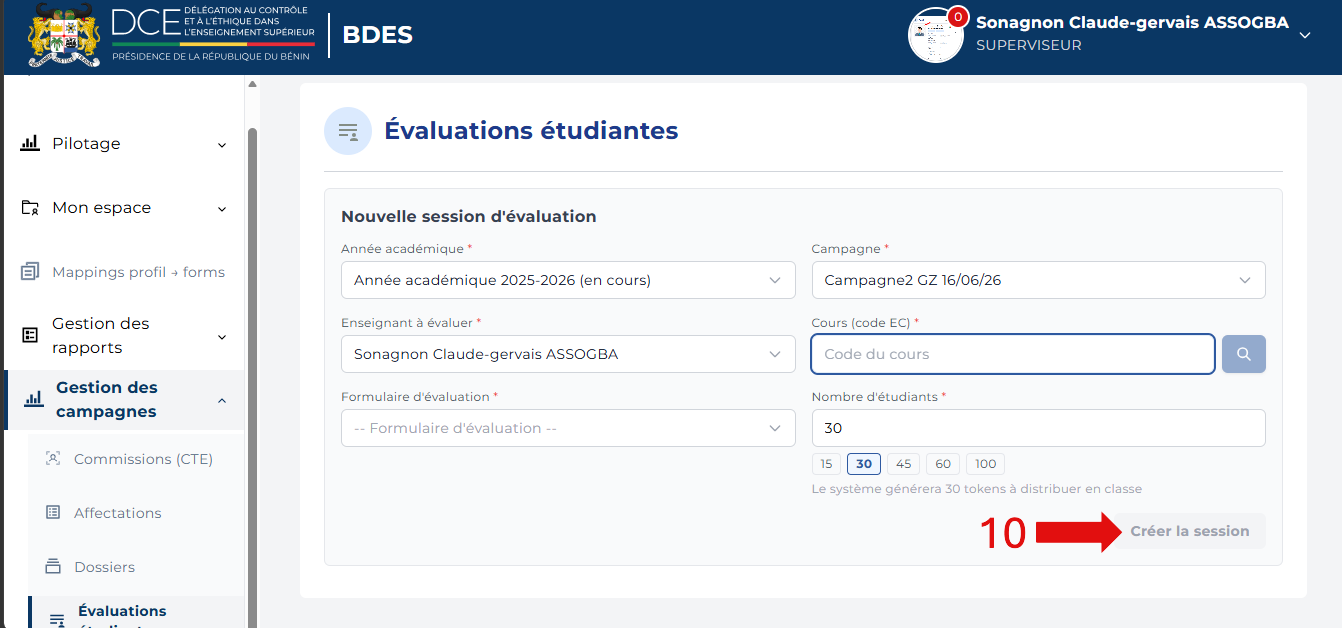Click the Créer la session button
The image size is (1342, 628).
[1190, 531]
